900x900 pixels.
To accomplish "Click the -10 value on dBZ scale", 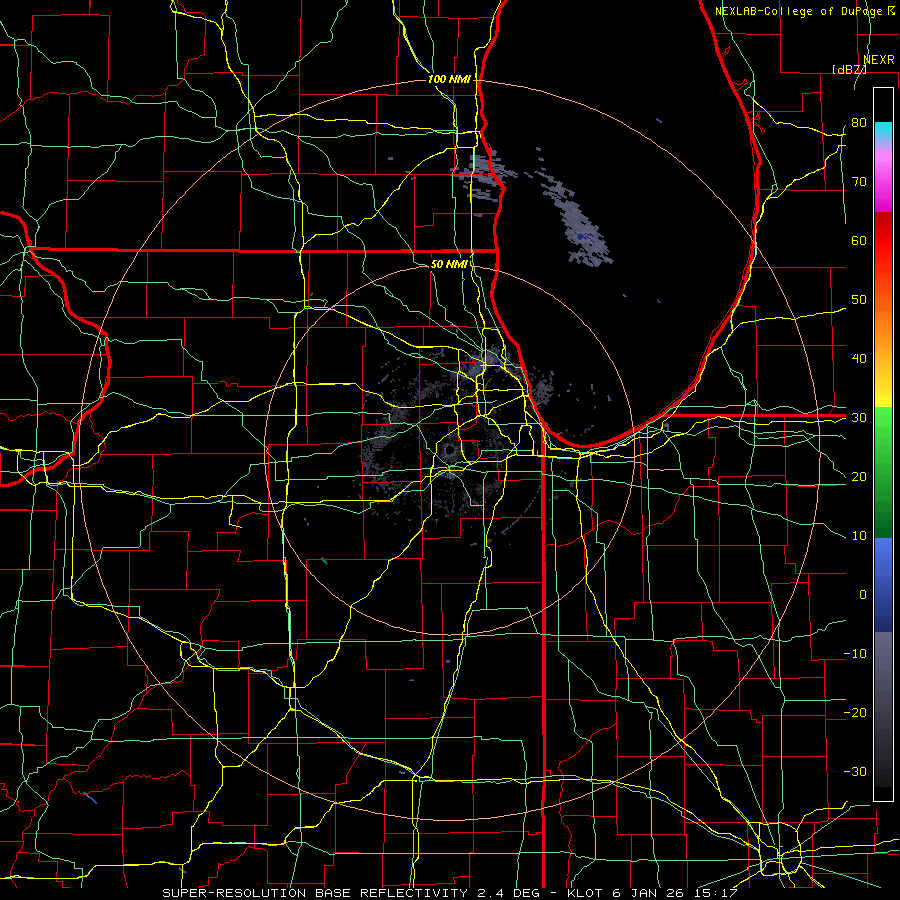I will point(855,653).
